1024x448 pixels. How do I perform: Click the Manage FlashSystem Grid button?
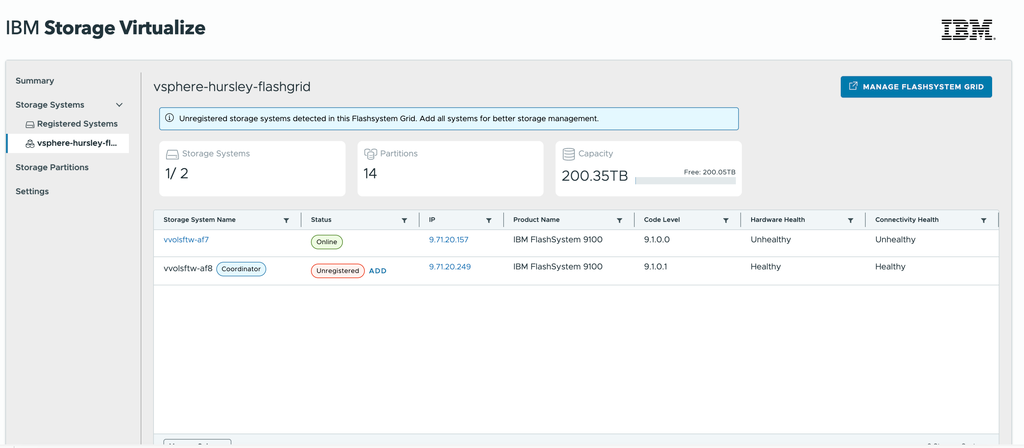[916, 87]
